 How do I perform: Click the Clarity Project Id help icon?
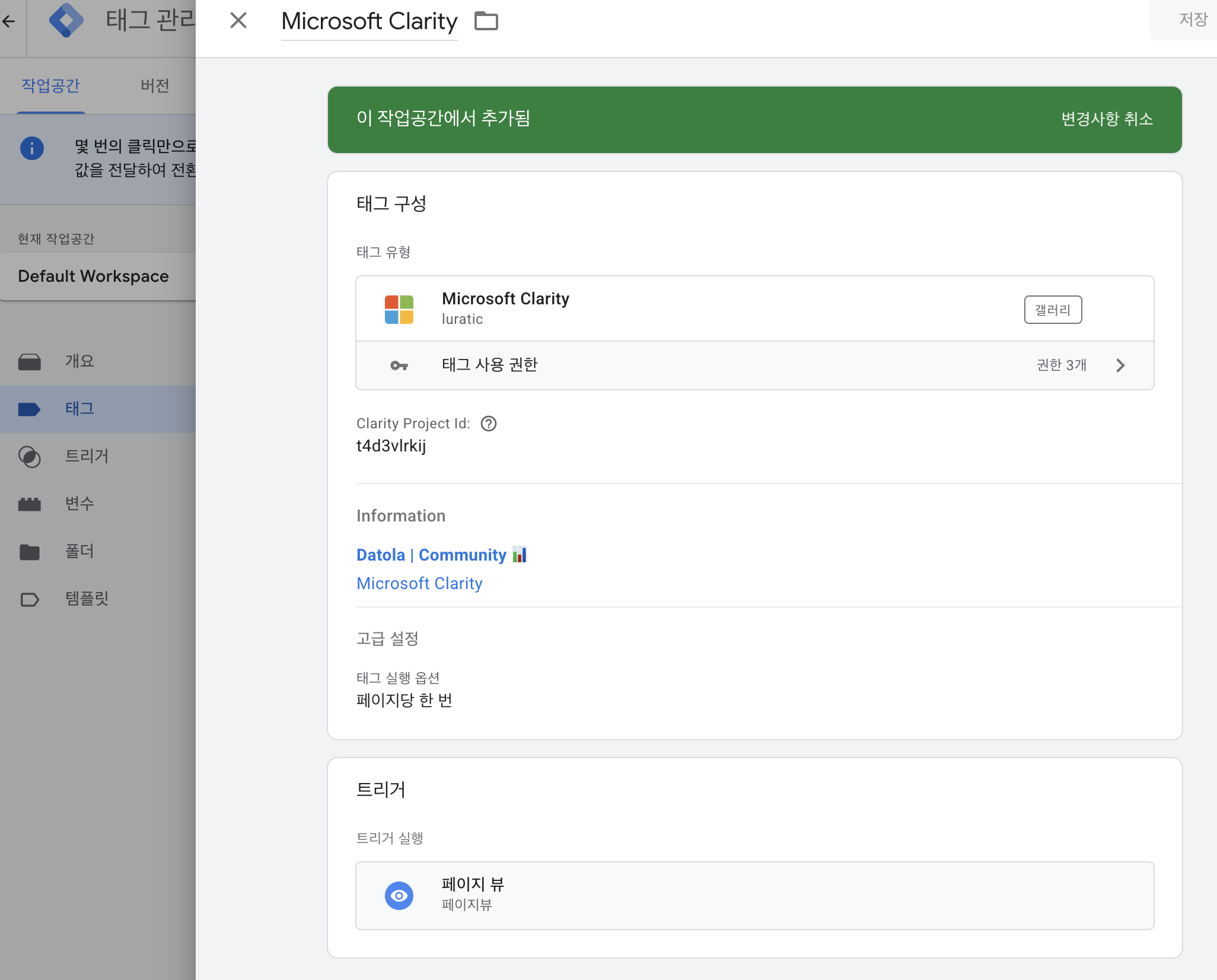pyautogui.click(x=489, y=424)
